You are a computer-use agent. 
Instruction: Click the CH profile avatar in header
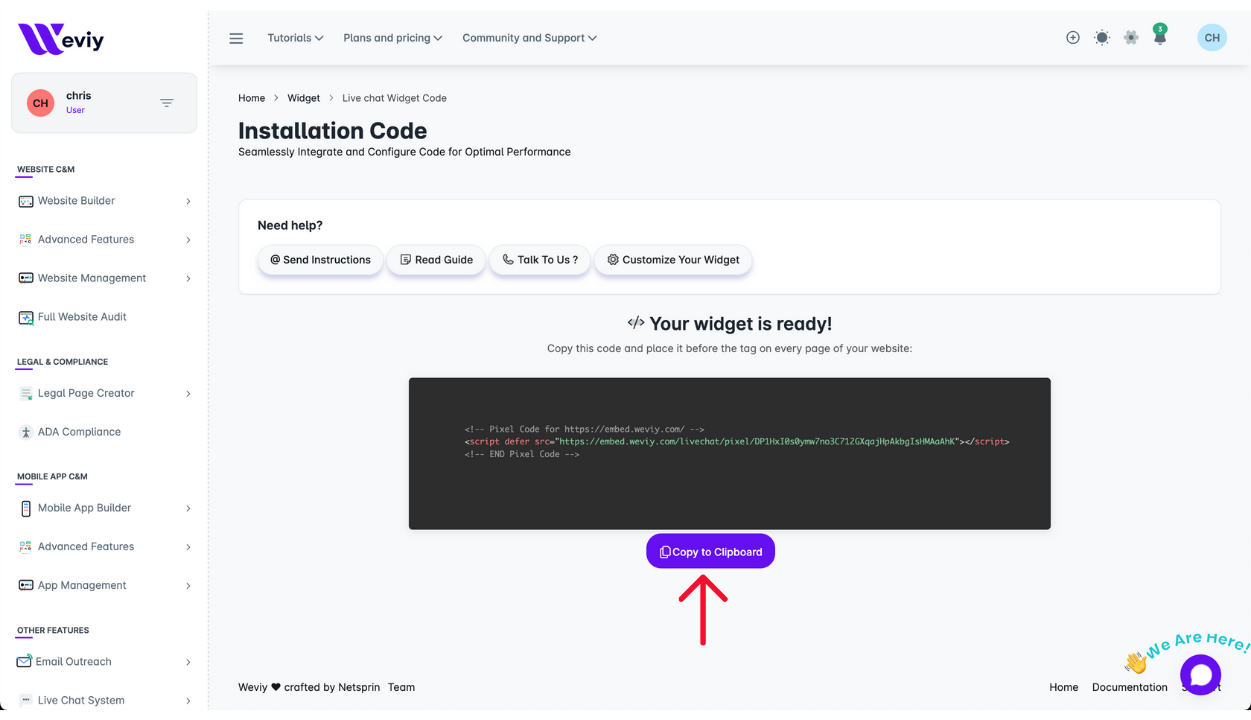point(1211,38)
